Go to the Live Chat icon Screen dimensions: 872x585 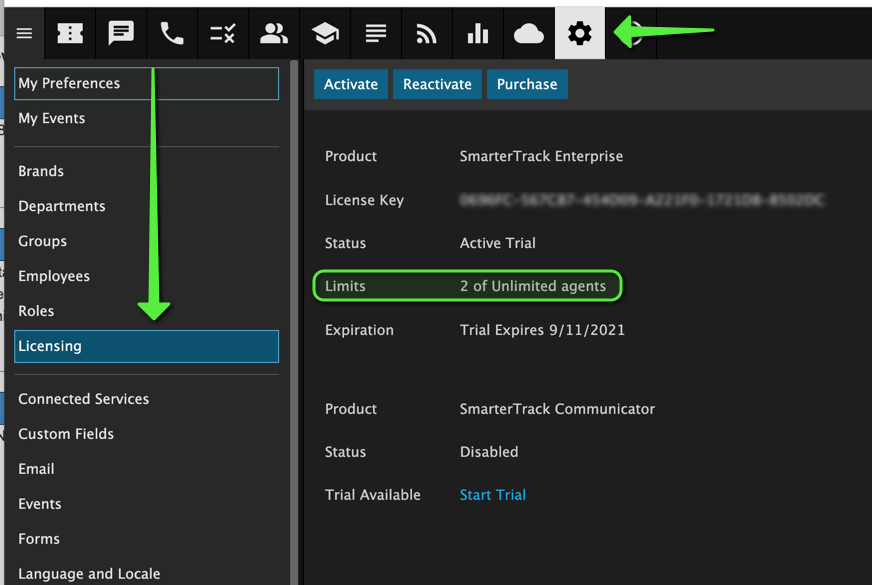point(121,34)
